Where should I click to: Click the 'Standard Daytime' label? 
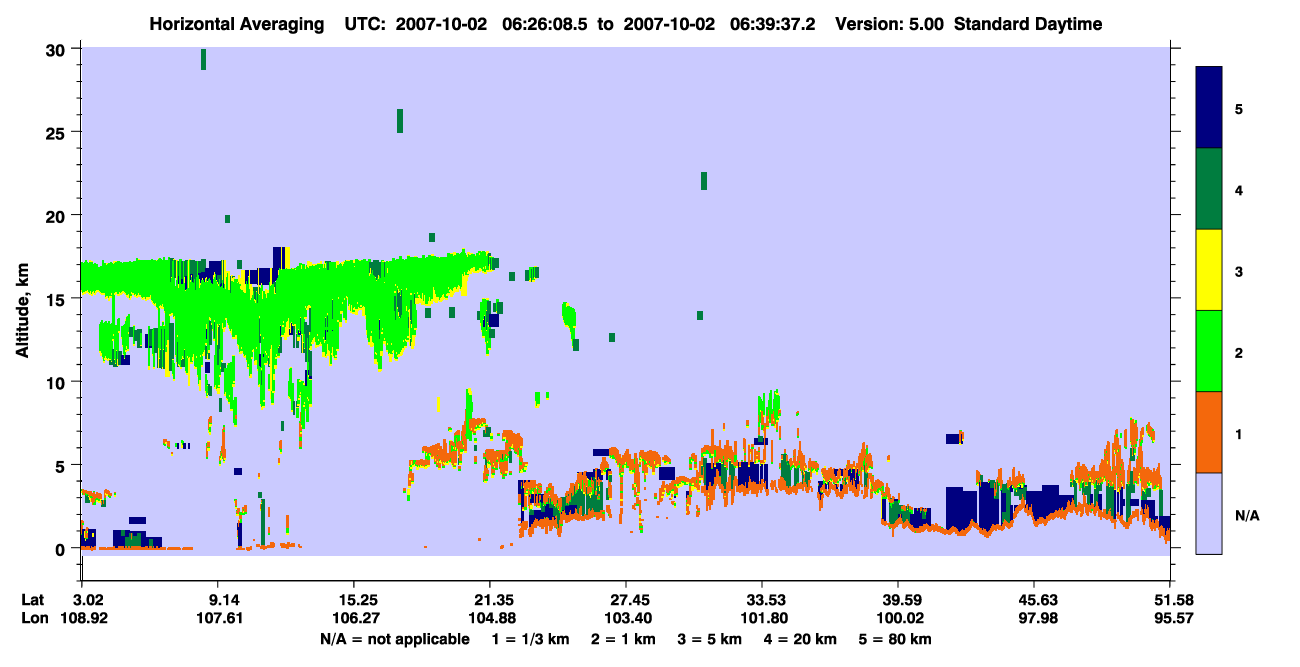click(1028, 24)
